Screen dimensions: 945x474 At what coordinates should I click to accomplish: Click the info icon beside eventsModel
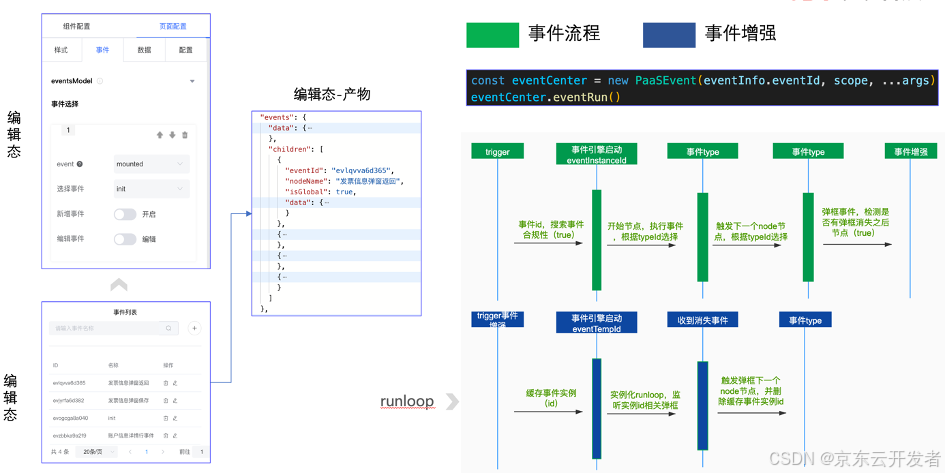[x=100, y=81]
